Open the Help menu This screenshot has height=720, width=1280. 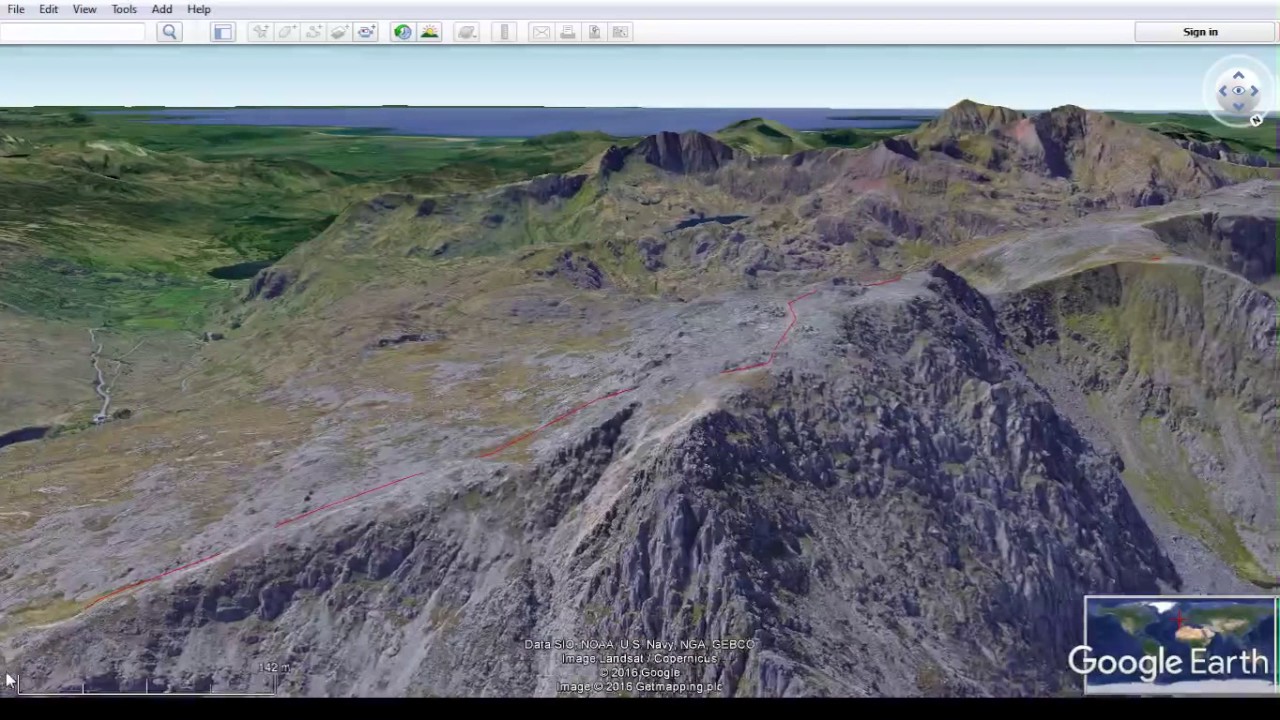199,9
